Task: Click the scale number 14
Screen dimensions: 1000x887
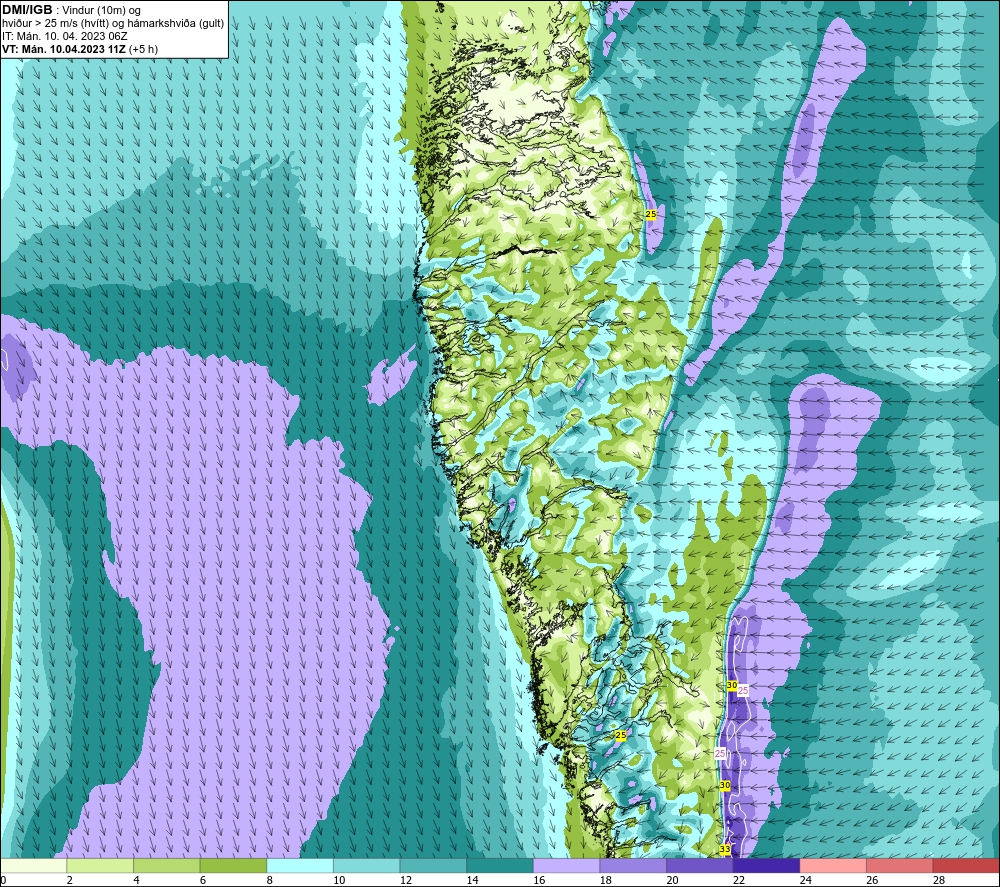Action: pyautogui.click(x=473, y=880)
